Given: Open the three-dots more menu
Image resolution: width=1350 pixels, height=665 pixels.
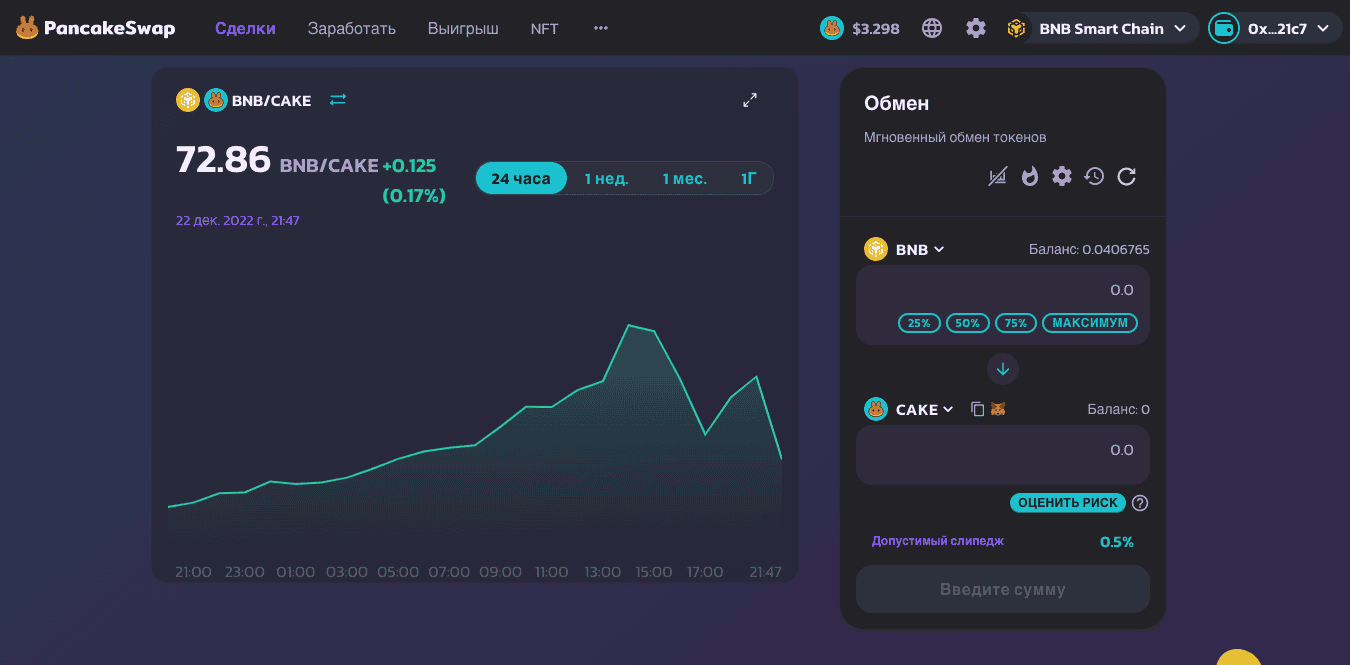Looking at the screenshot, I should pyautogui.click(x=601, y=28).
